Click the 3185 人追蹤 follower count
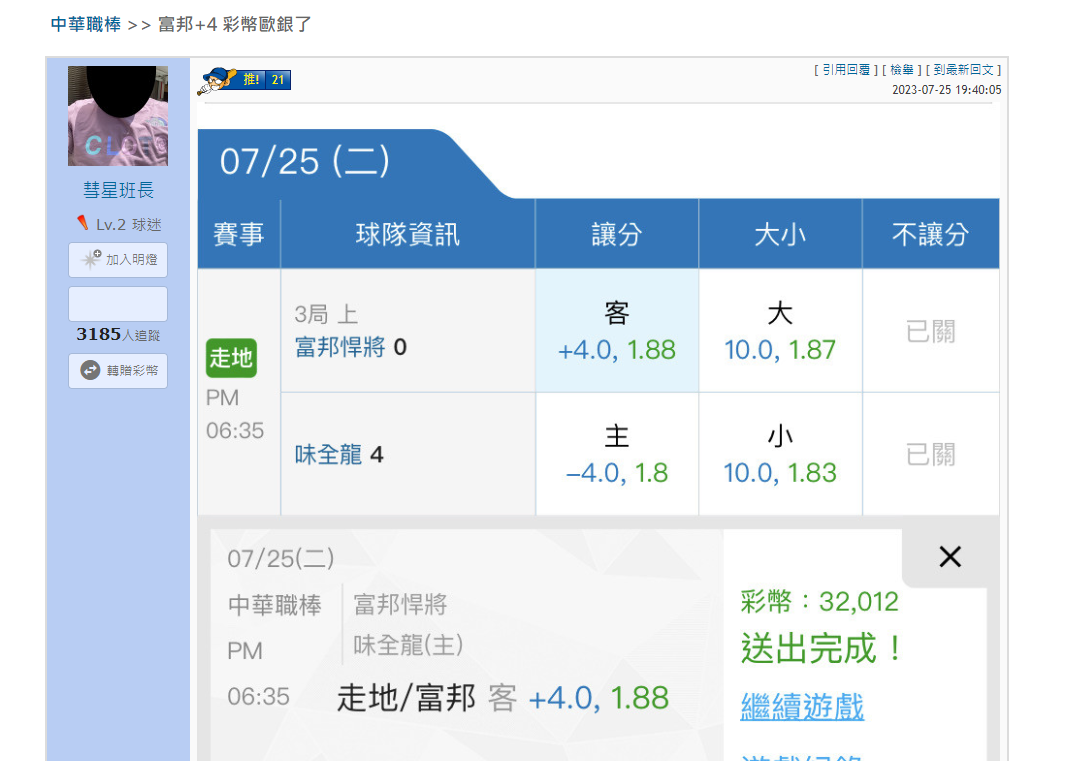The image size is (1075, 761). 118,335
